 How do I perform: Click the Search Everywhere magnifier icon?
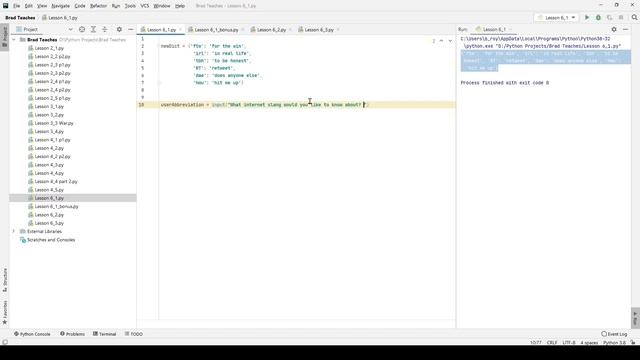point(634,18)
